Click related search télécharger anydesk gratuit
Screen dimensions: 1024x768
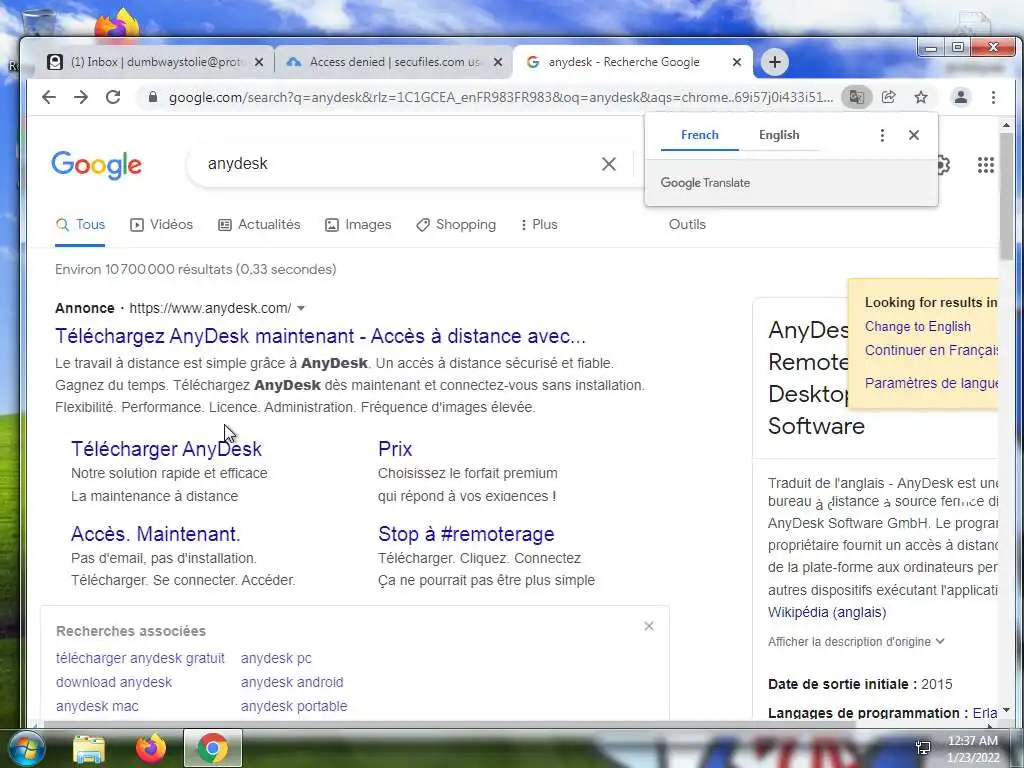140,658
